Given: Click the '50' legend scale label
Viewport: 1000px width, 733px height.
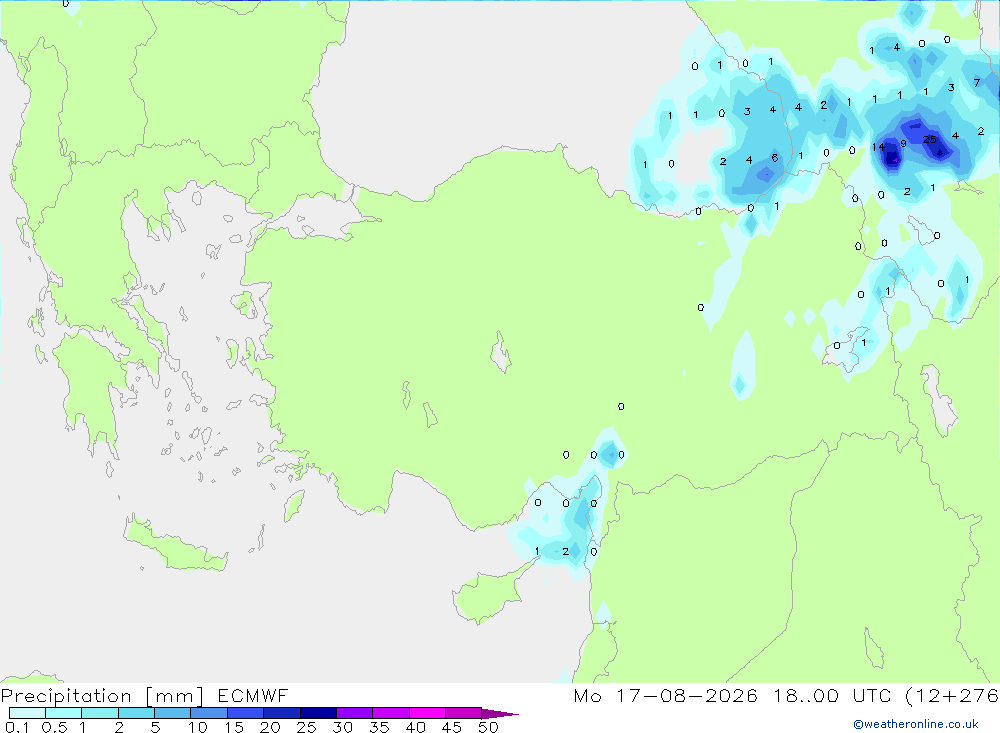Looking at the screenshot, I should coord(488,727).
